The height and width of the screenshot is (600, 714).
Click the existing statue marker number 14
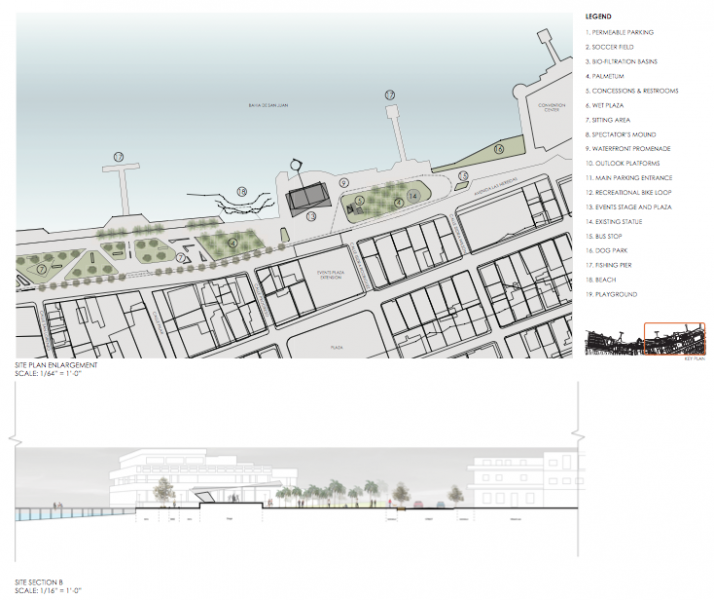point(414,198)
